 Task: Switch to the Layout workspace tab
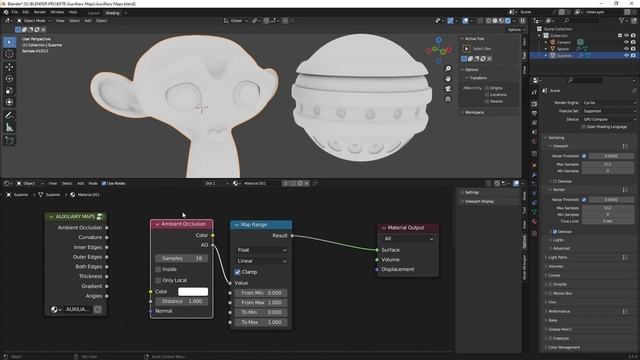[93, 13]
